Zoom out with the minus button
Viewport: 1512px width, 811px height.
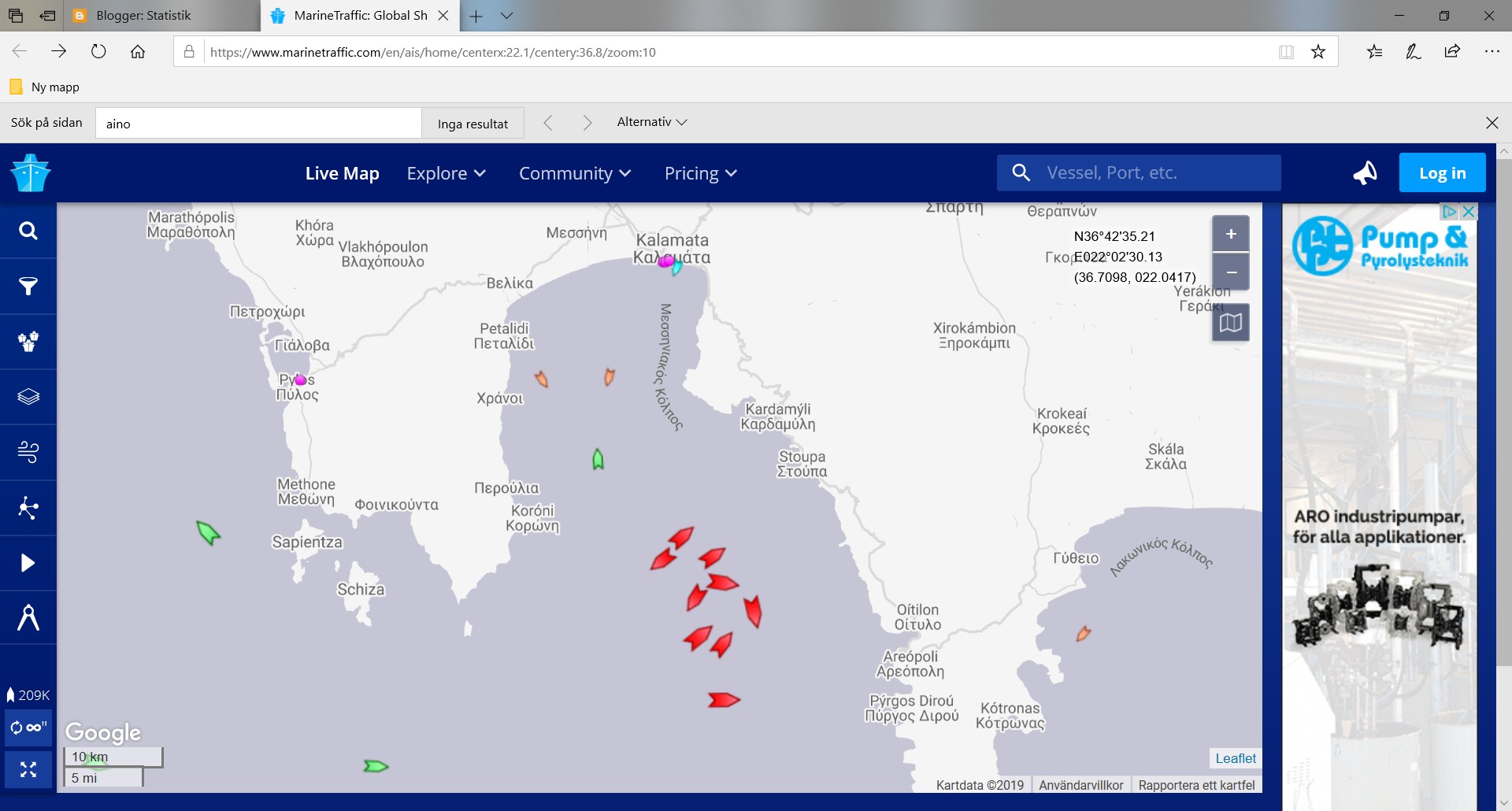[1231, 272]
